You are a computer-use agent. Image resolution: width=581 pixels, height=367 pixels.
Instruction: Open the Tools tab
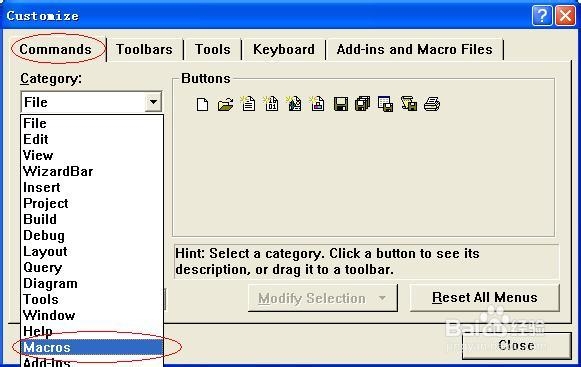pyautogui.click(x=213, y=49)
